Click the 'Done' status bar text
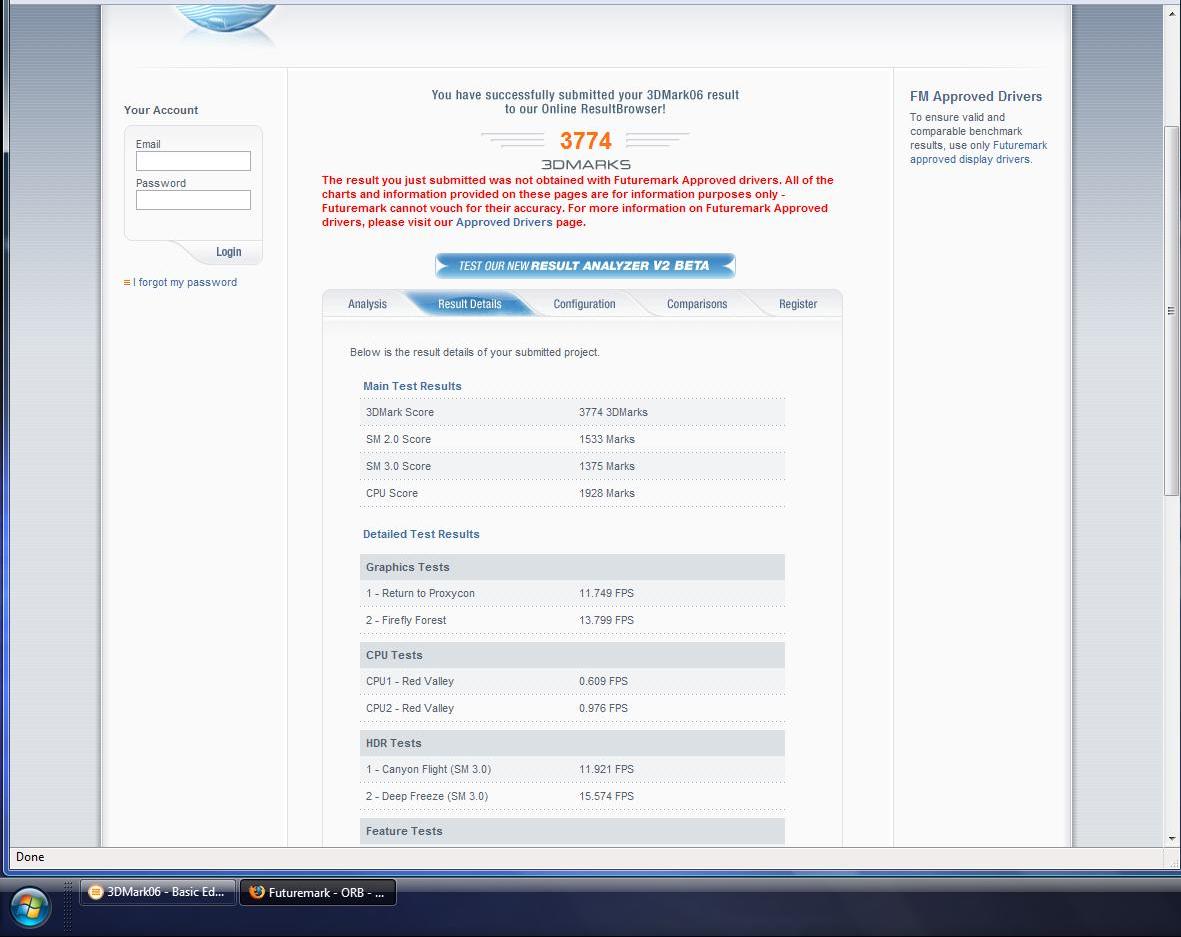The image size is (1181, 937). [30, 857]
